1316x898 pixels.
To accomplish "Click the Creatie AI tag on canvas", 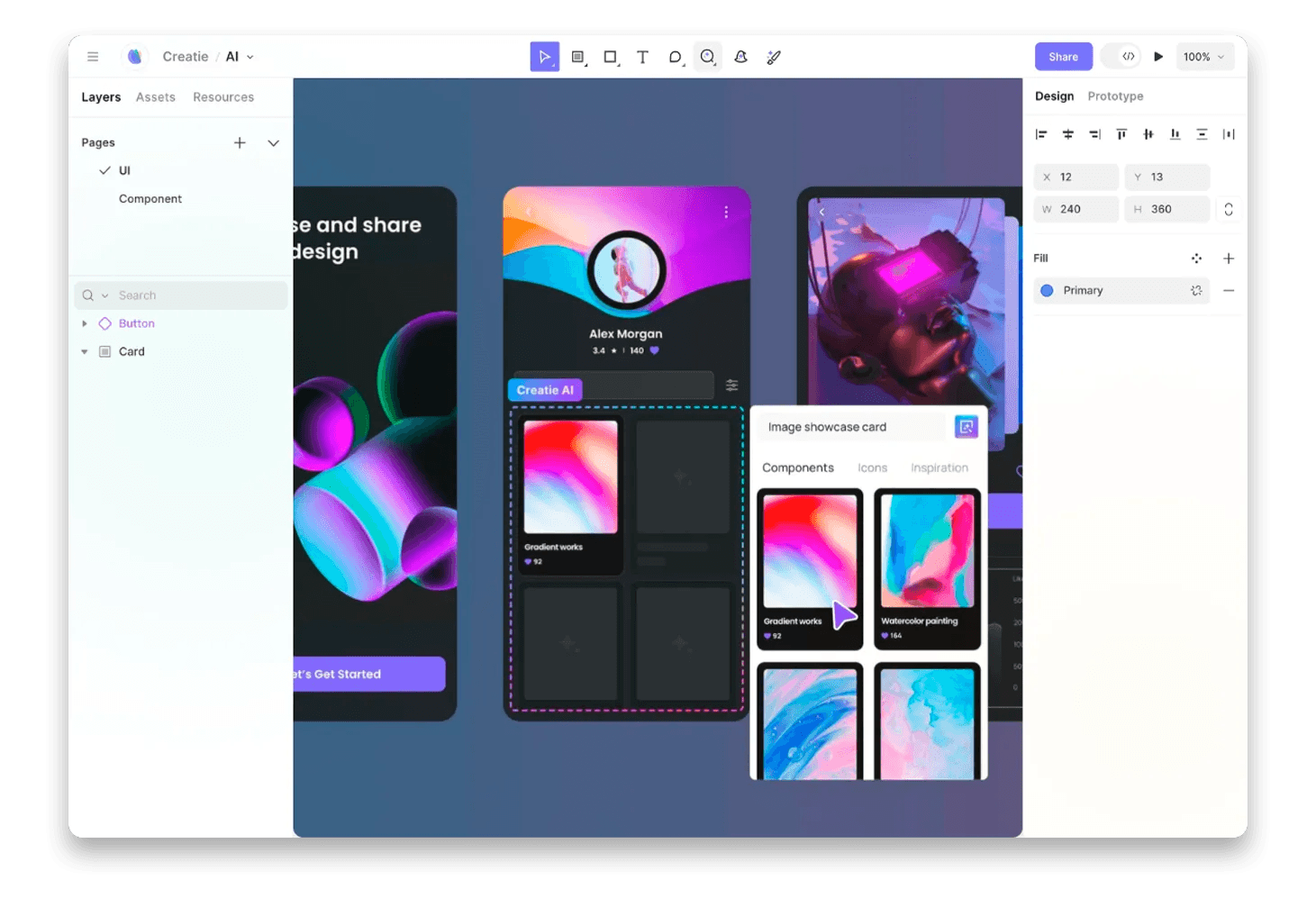I will (546, 390).
